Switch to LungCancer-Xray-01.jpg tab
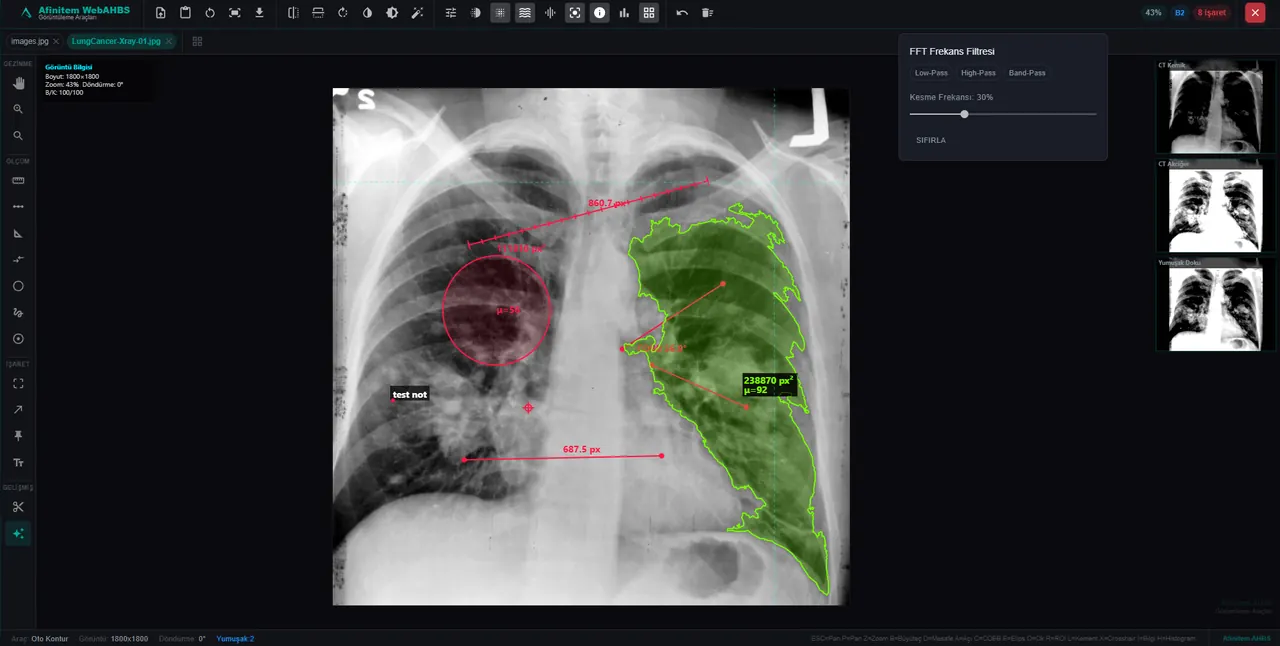The height and width of the screenshot is (646, 1280). pyautogui.click(x=116, y=41)
